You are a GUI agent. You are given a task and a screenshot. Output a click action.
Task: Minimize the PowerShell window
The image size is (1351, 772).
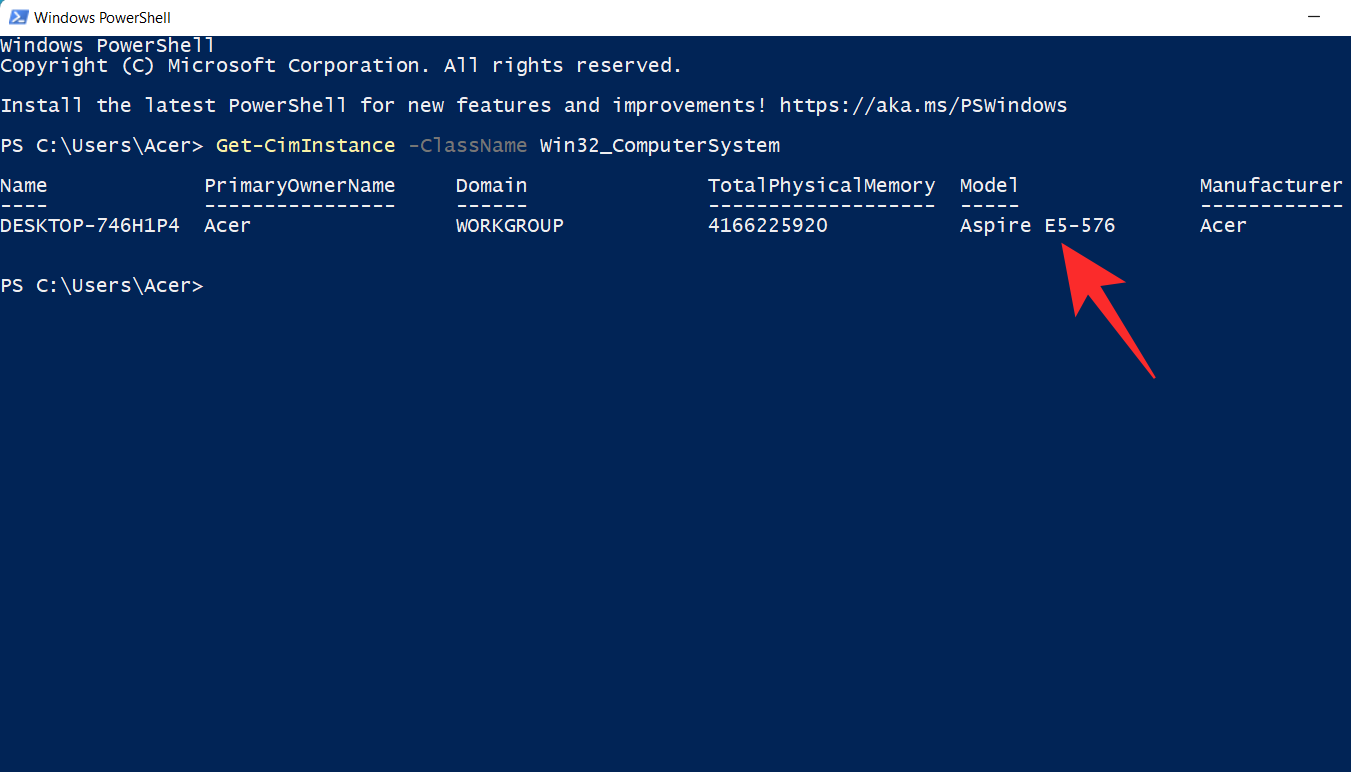click(1313, 18)
